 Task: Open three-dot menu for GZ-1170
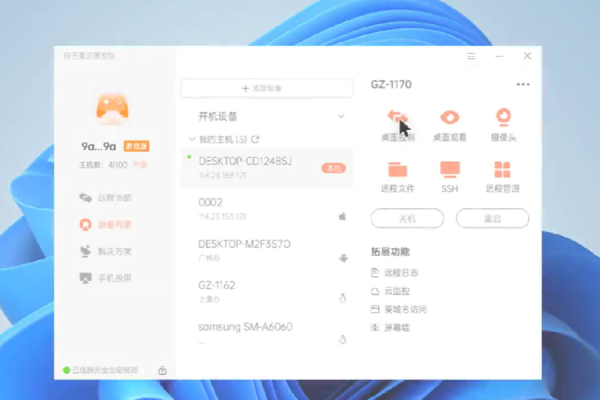click(x=522, y=85)
